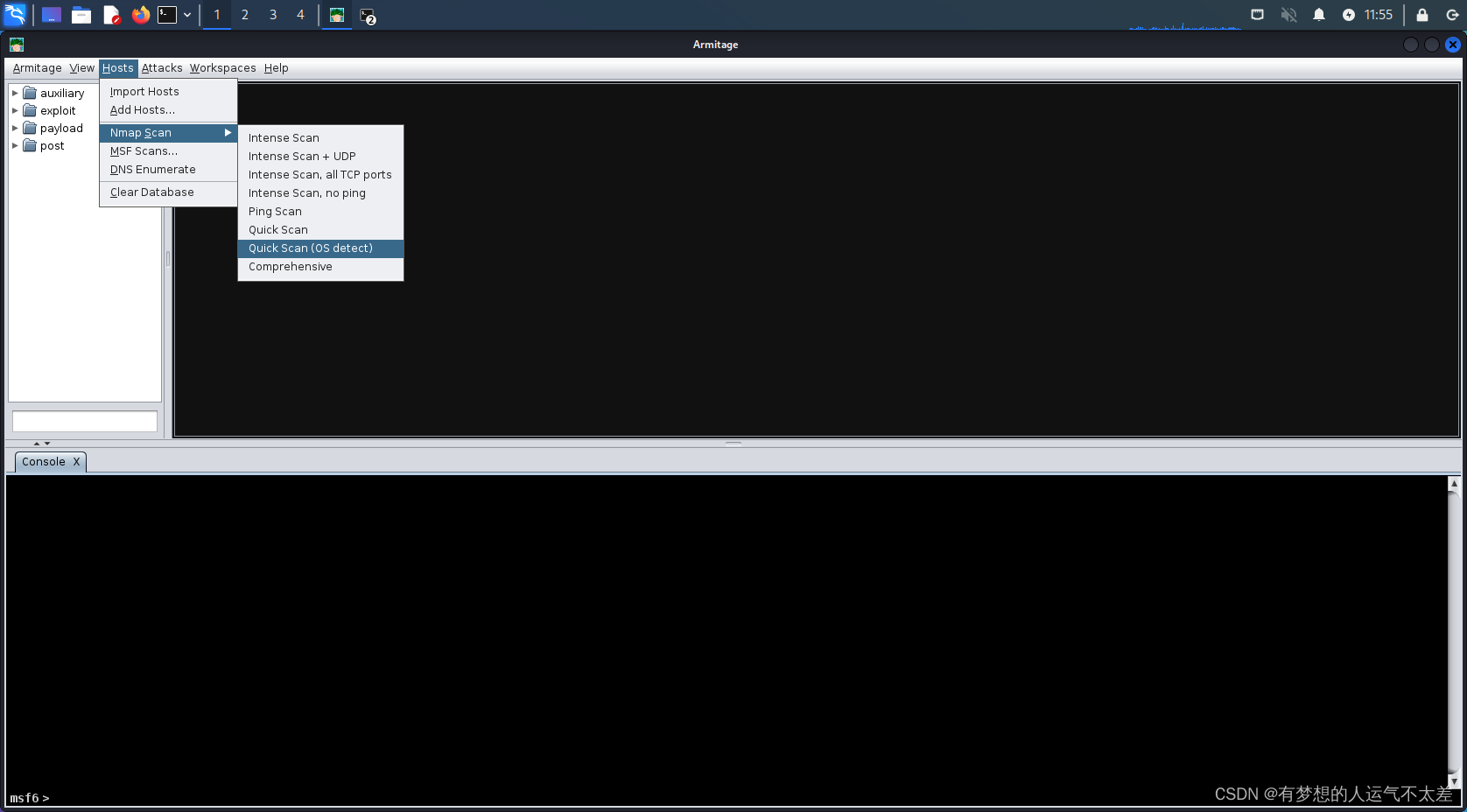Choose DNS Enumerate

[168, 170]
